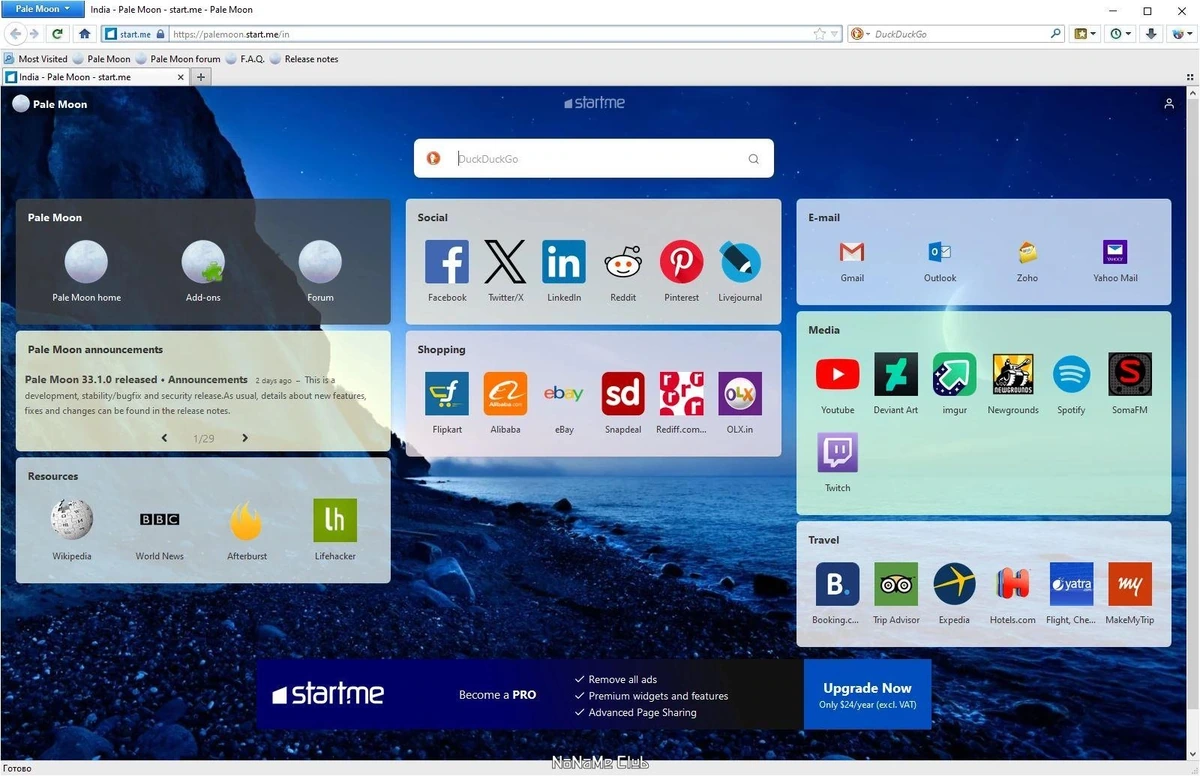
Task: Bookmark this page with the star
Action: (x=820, y=34)
